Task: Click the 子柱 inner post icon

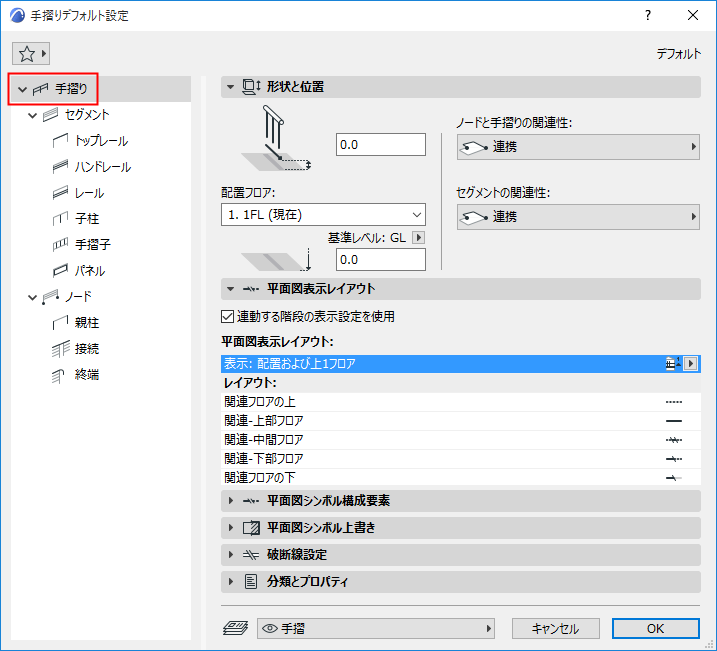Action: (x=60, y=219)
